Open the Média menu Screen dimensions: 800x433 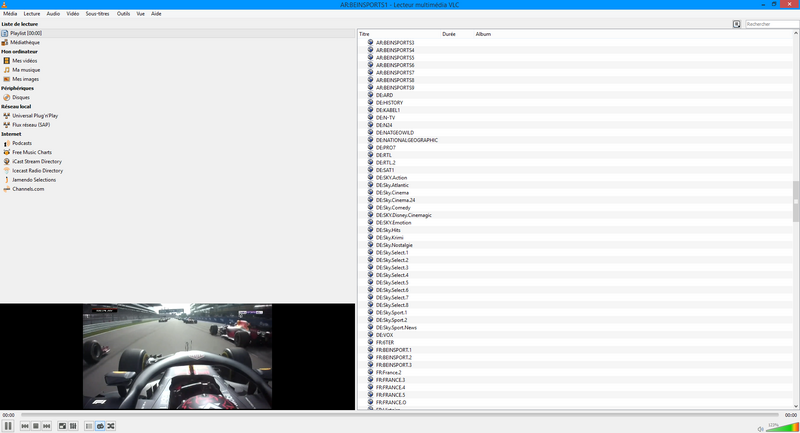[x=10, y=14]
